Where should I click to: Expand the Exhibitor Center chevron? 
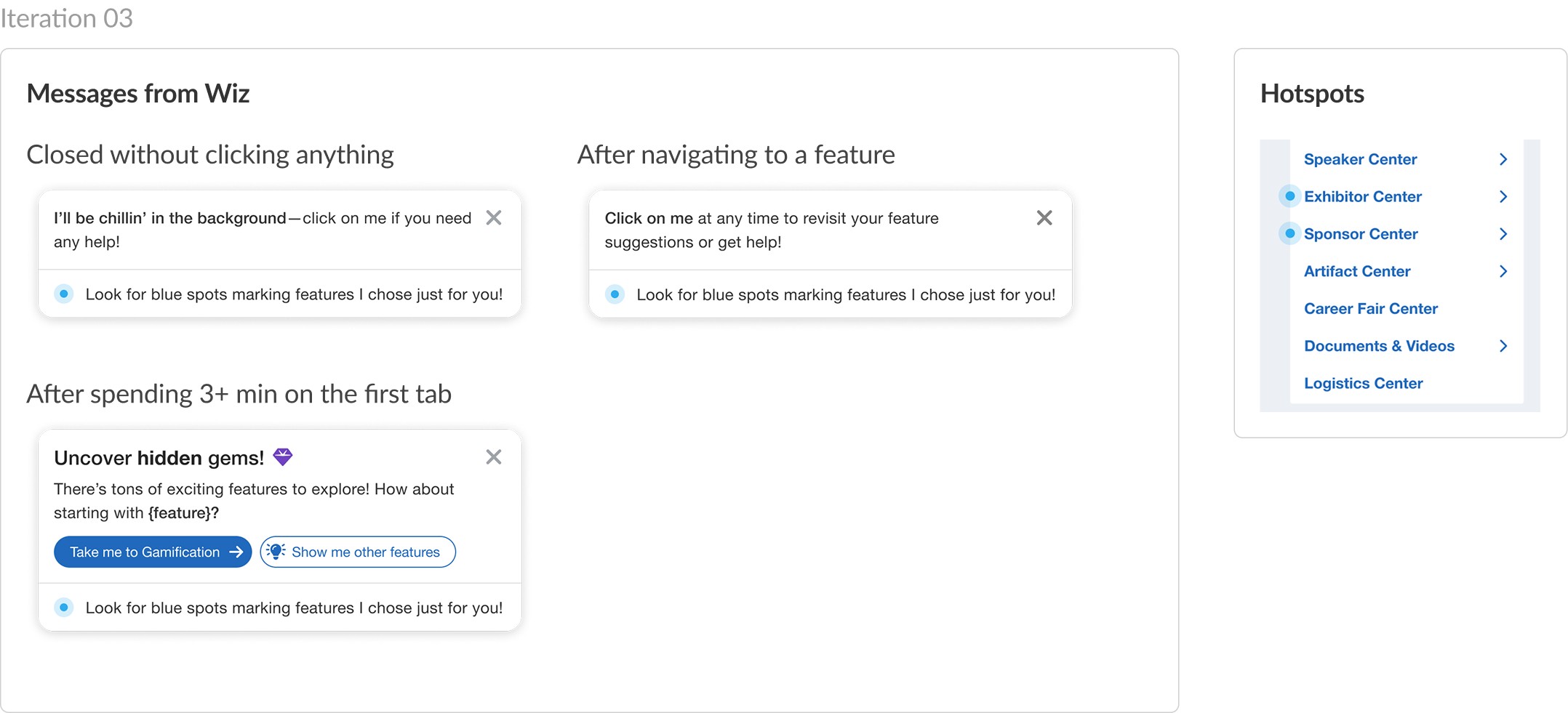[x=1503, y=196]
